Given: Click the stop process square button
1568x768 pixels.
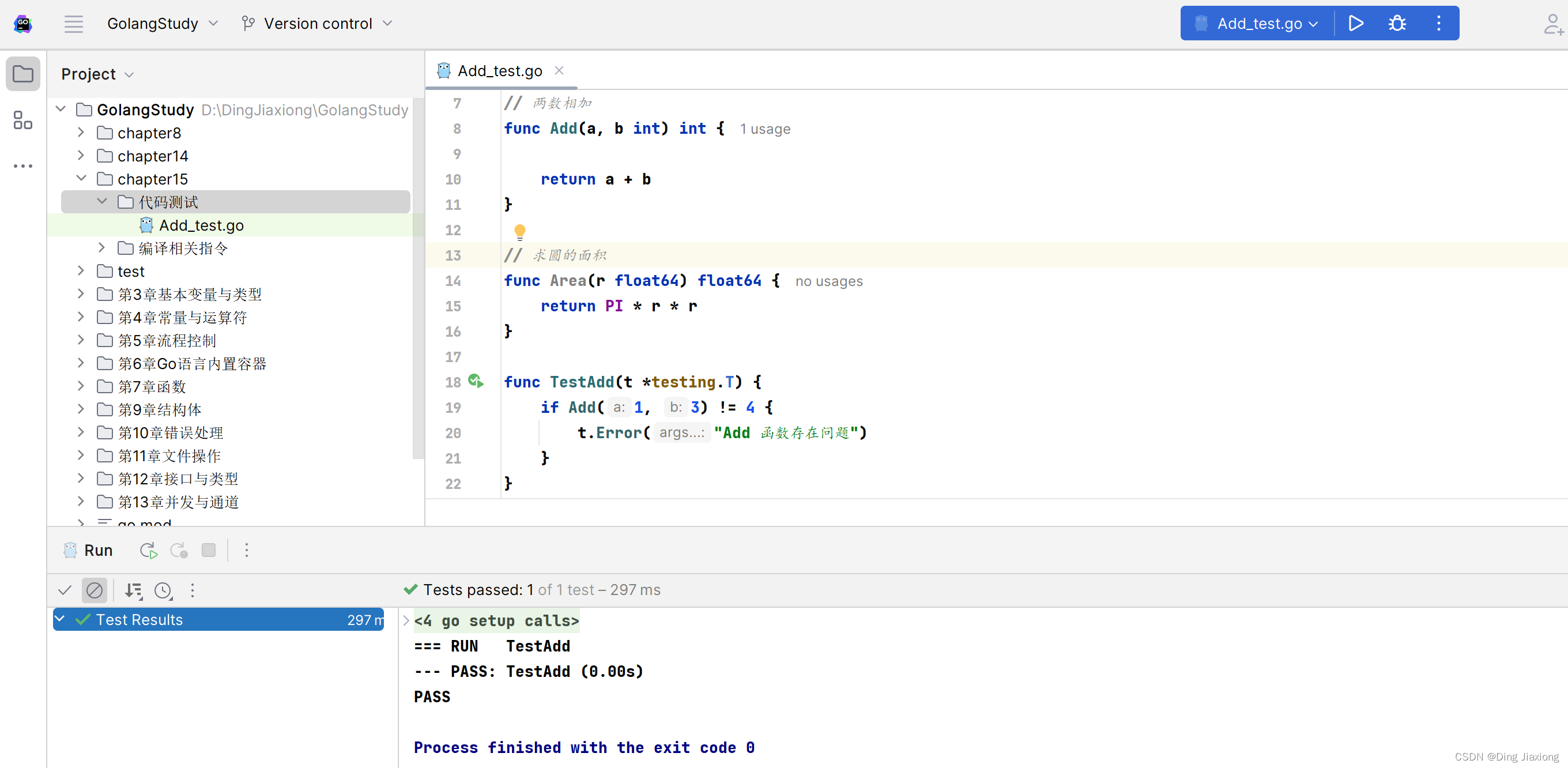Looking at the screenshot, I should coord(209,551).
